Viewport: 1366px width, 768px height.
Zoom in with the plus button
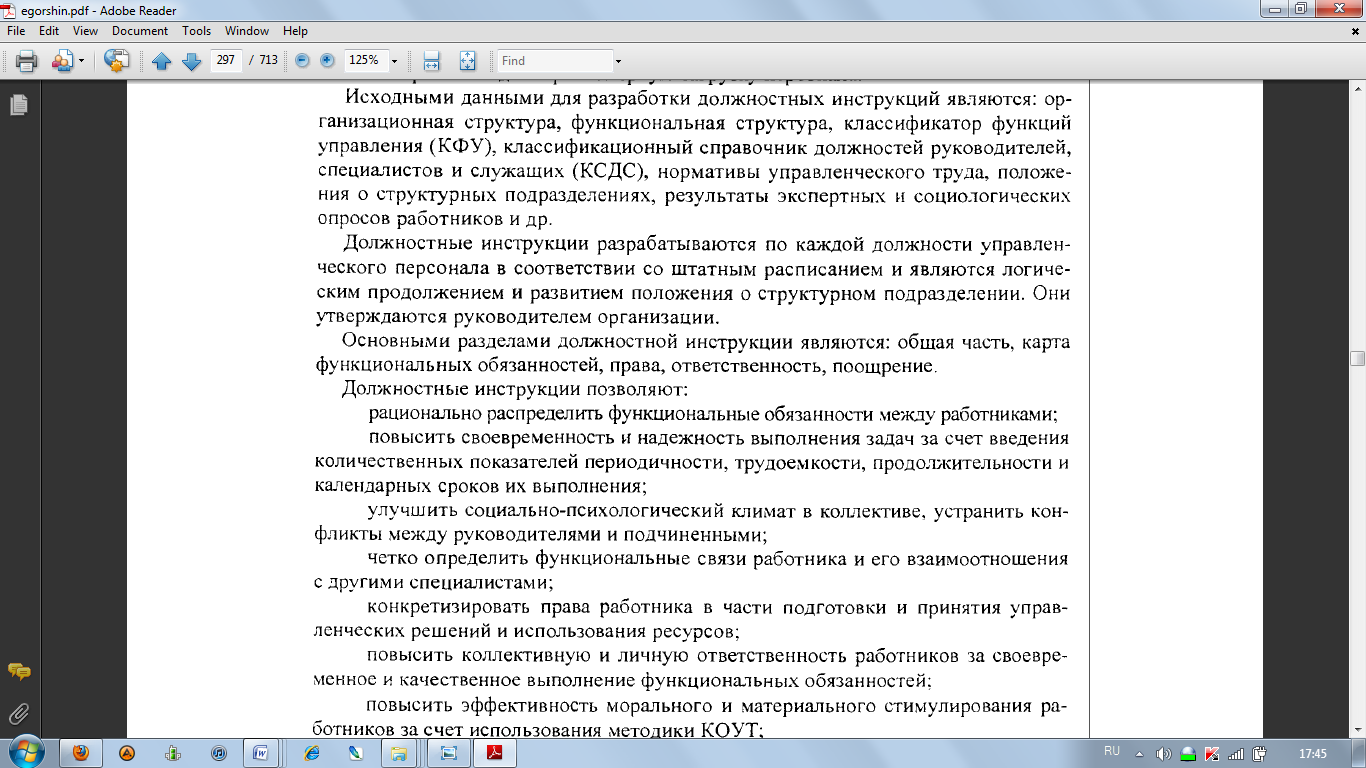click(x=327, y=61)
